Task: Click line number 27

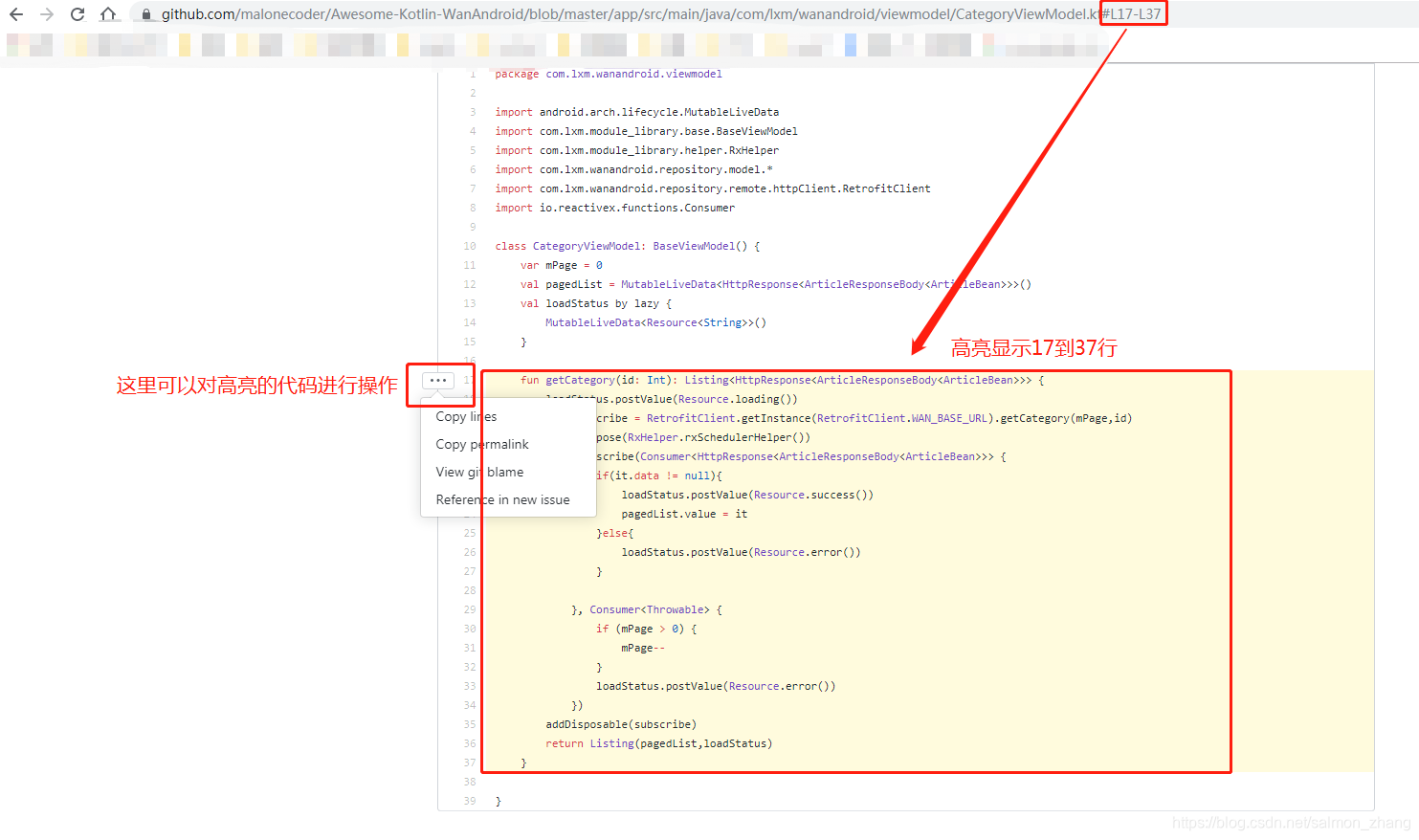Action: coord(470,571)
